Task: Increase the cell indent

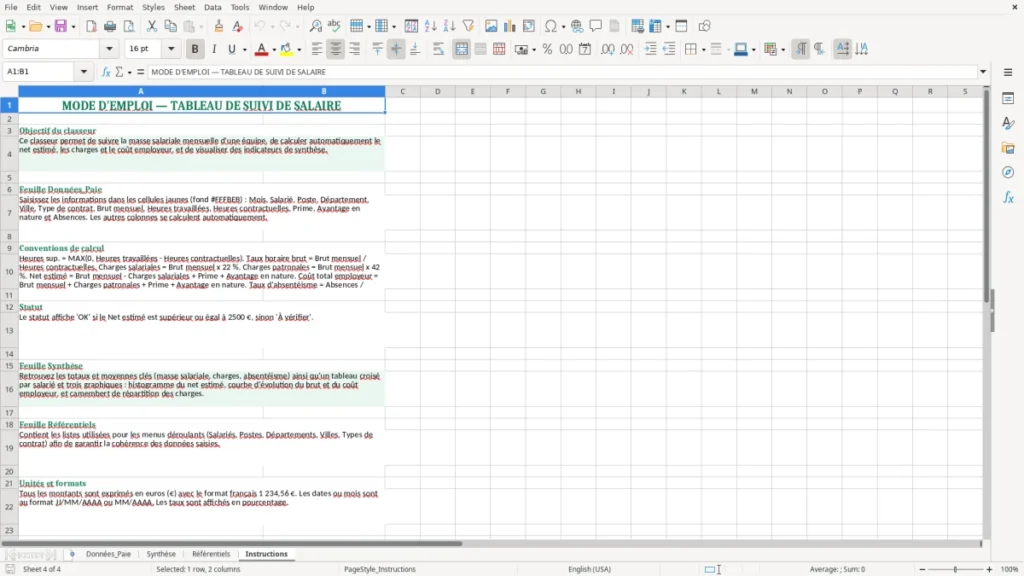Action: pyautogui.click(x=650, y=49)
